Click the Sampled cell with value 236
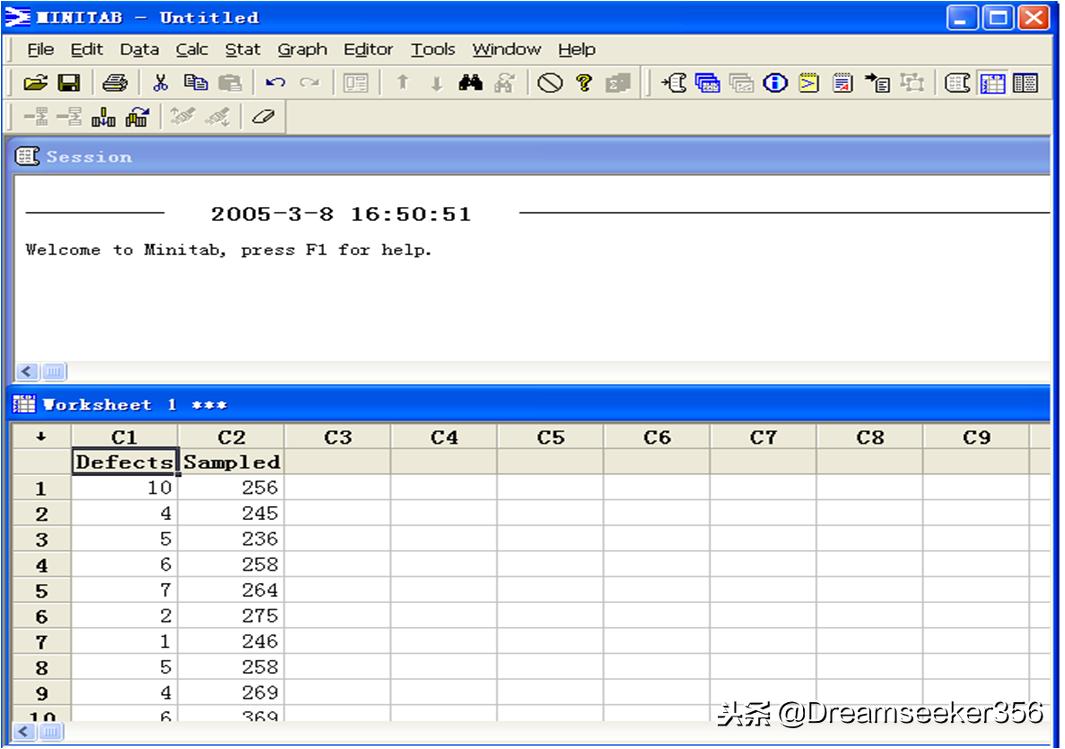This screenshot has height=749, width=1065. coord(231,538)
